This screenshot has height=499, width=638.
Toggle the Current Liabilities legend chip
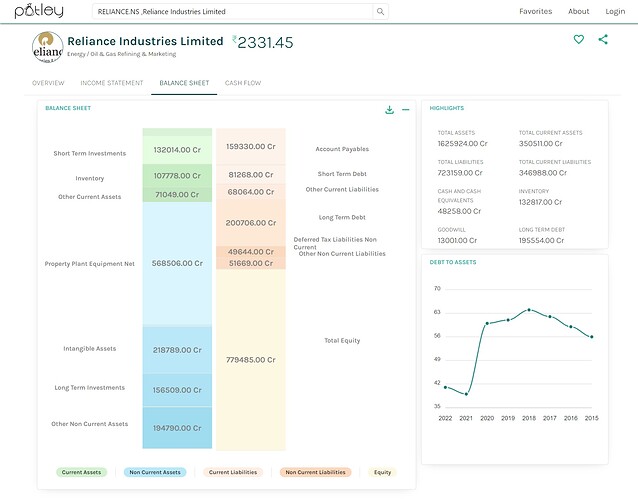pyautogui.click(x=233, y=472)
